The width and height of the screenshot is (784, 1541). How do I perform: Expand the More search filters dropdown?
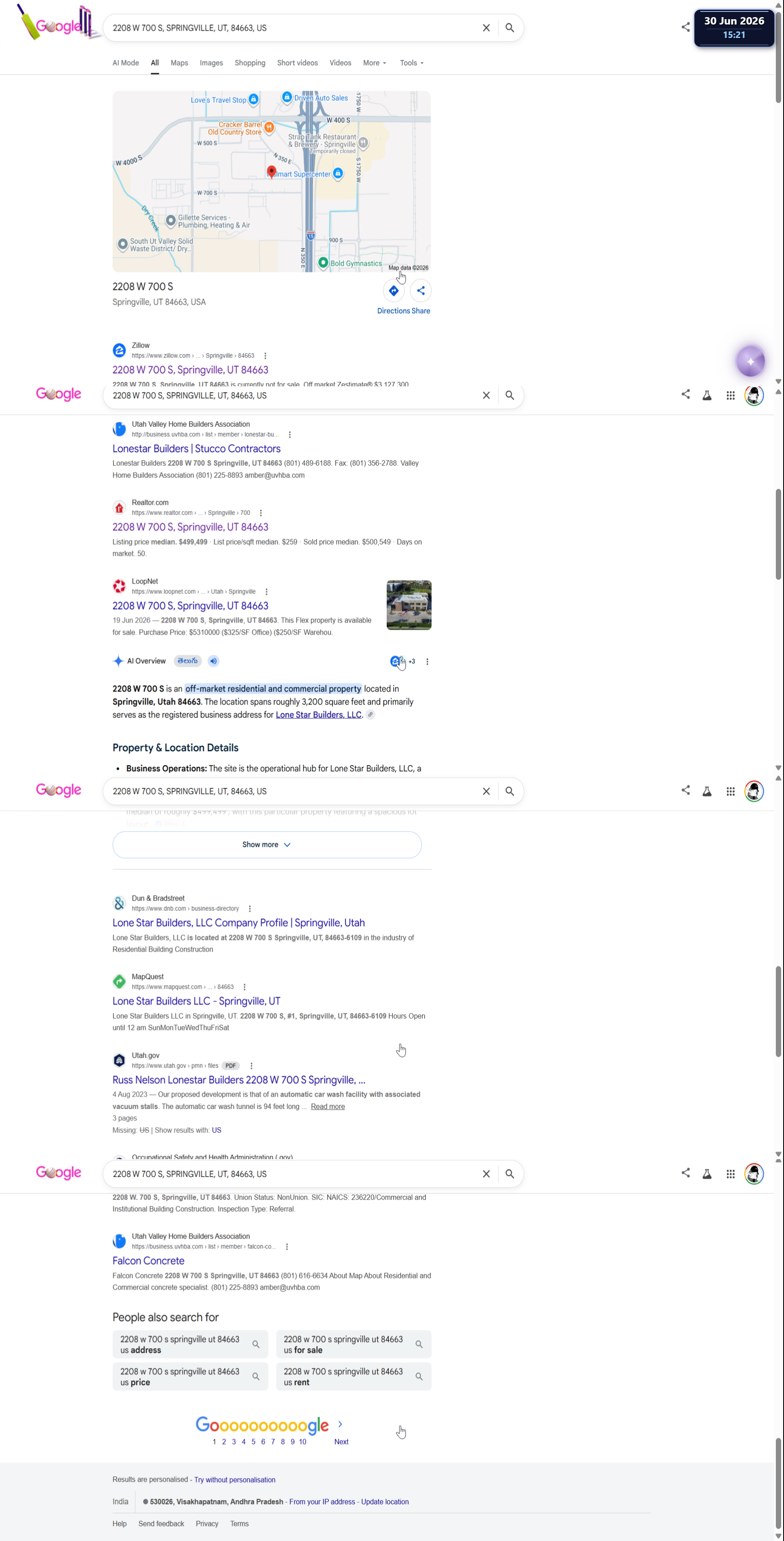click(375, 63)
